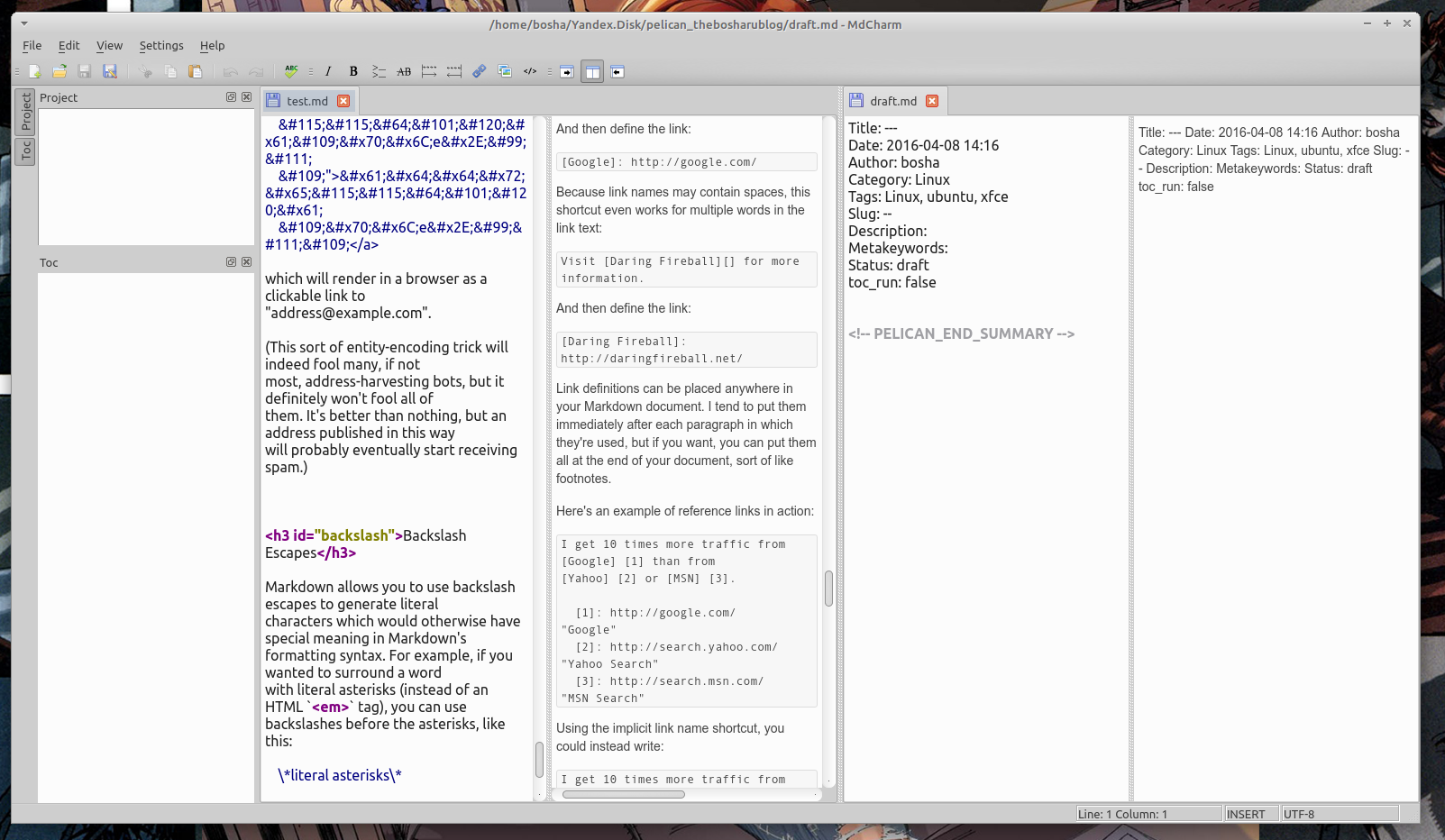
Task: Save the current document
Action: (85, 71)
